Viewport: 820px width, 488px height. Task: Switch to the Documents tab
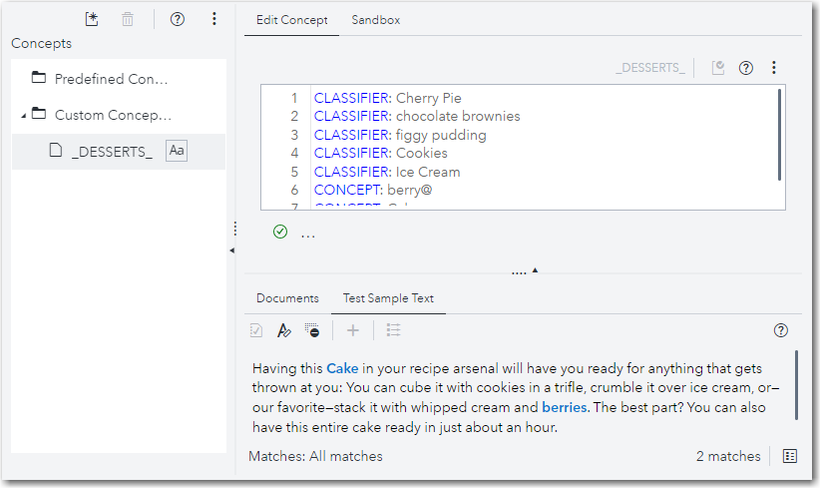tap(287, 298)
